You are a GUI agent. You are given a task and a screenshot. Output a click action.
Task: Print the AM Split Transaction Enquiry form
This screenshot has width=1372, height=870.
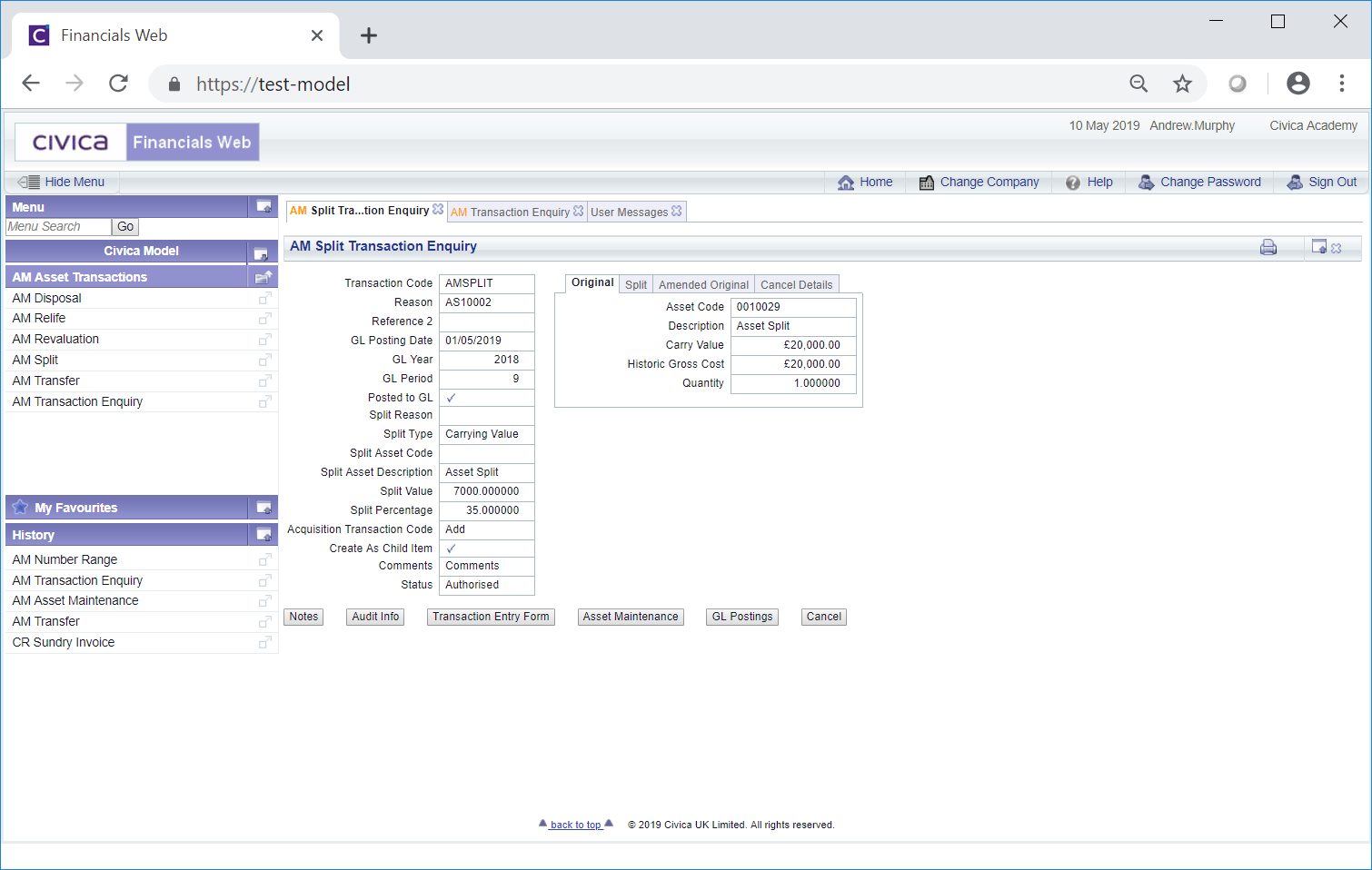(1268, 247)
